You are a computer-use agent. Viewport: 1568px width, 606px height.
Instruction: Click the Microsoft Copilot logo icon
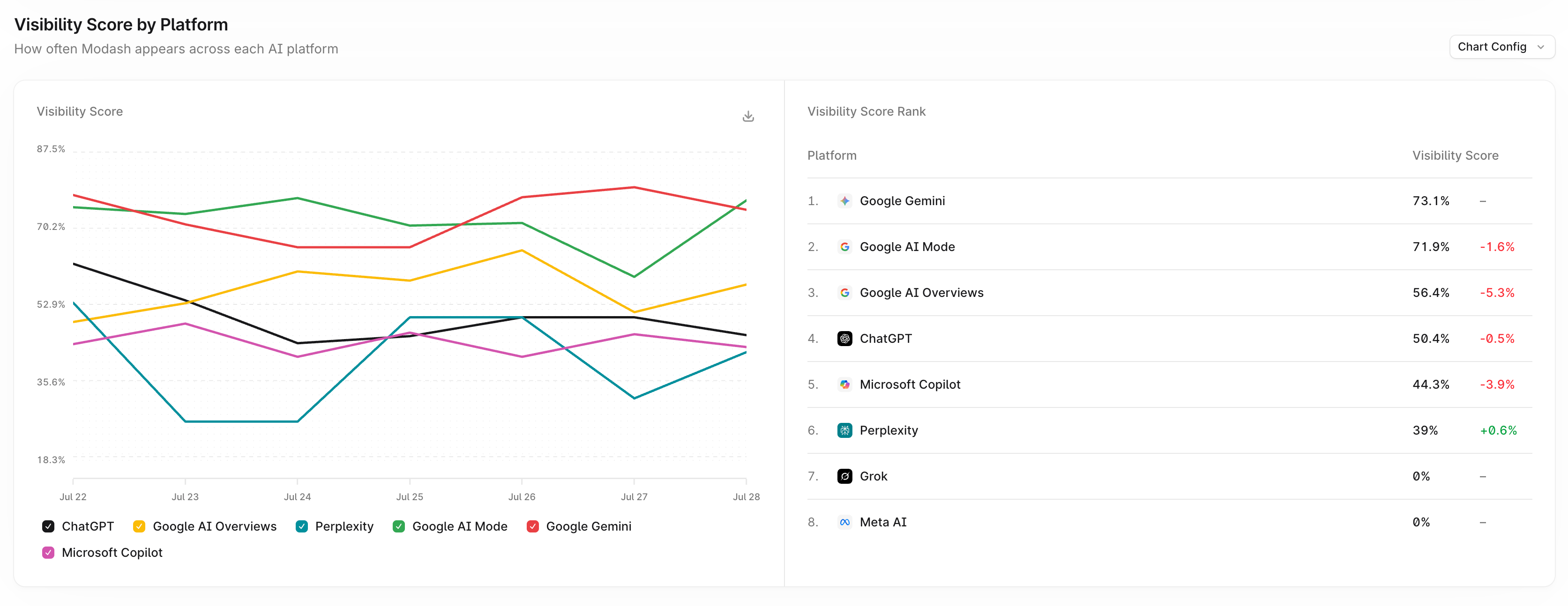[x=844, y=384]
